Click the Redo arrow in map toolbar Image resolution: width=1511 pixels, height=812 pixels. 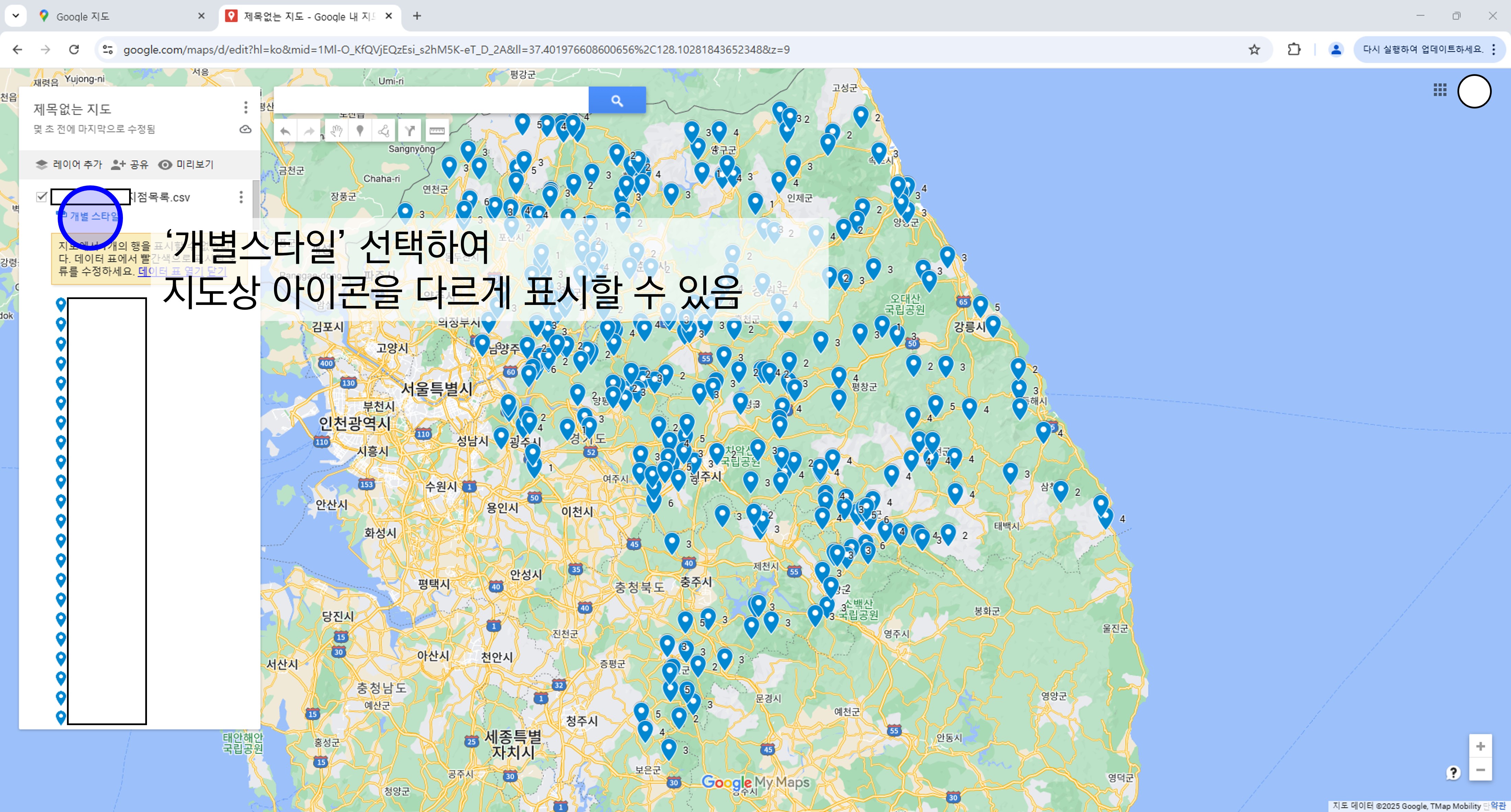pos(309,131)
